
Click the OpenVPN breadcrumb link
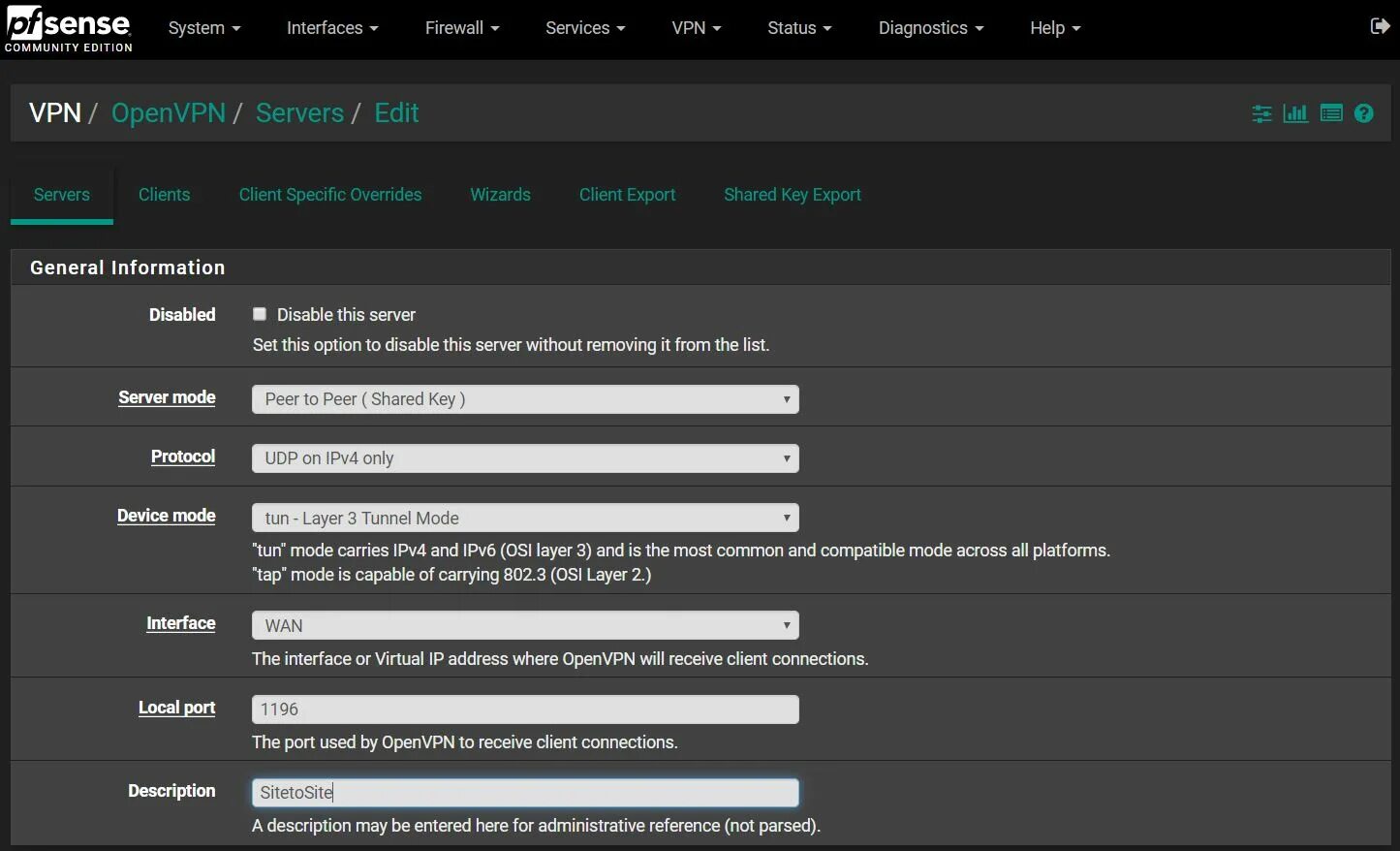(169, 113)
